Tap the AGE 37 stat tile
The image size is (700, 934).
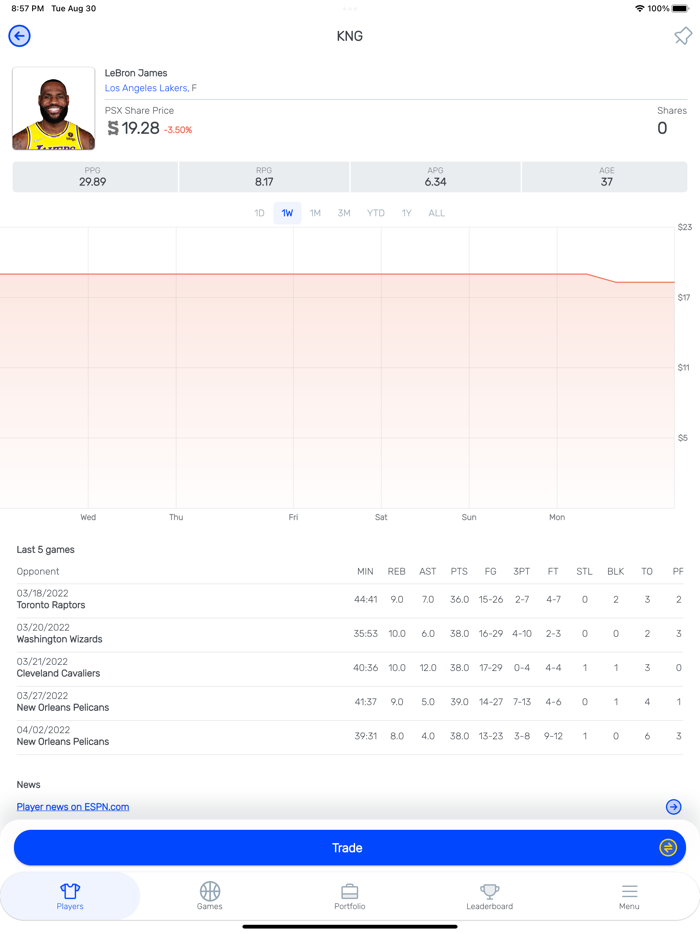[605, 177]
